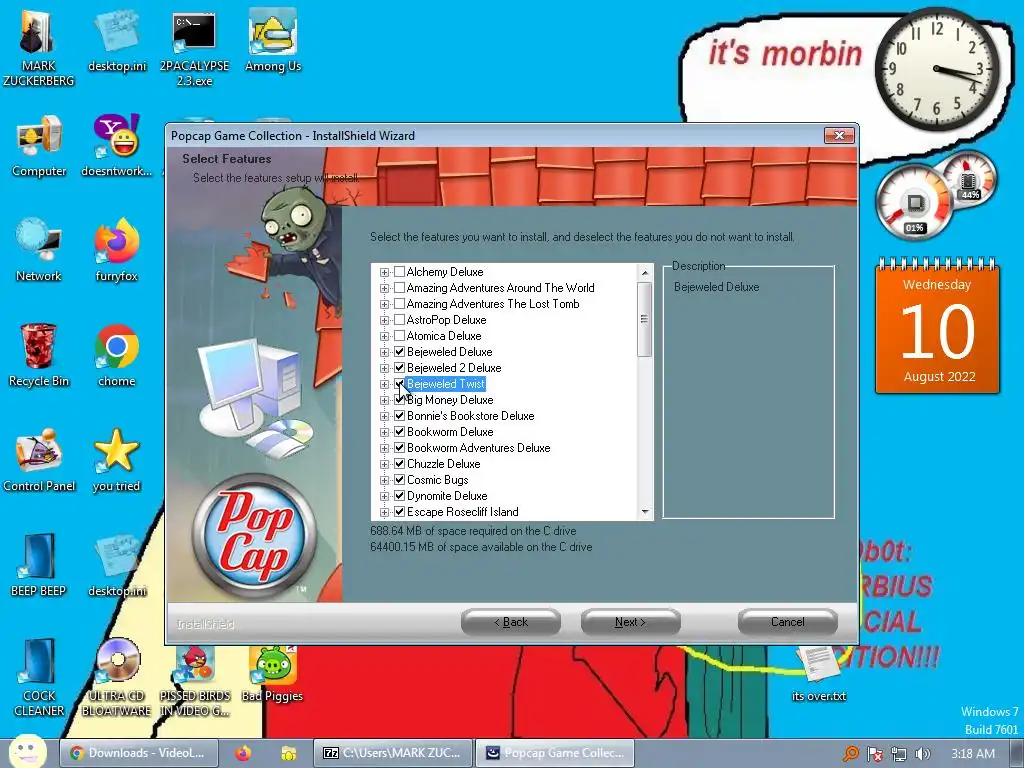Expand the Atomica Deluxe node
Viewport: 1024px width, 768px height.
pos(385,336)
